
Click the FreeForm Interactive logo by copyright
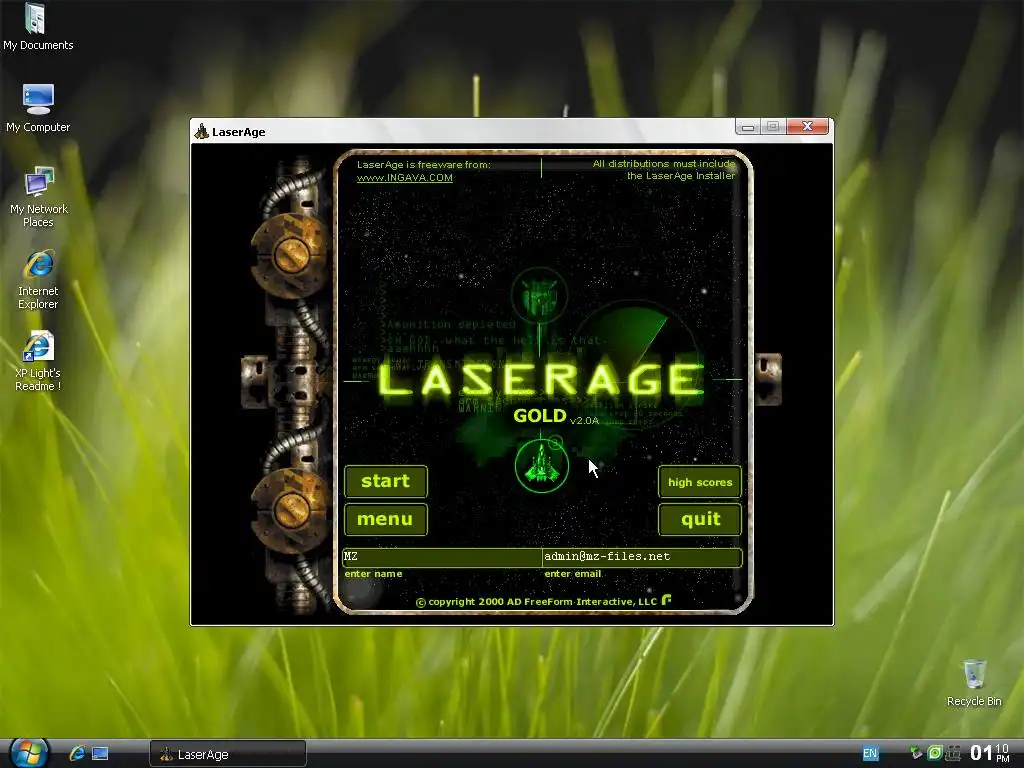click(666, 600)
